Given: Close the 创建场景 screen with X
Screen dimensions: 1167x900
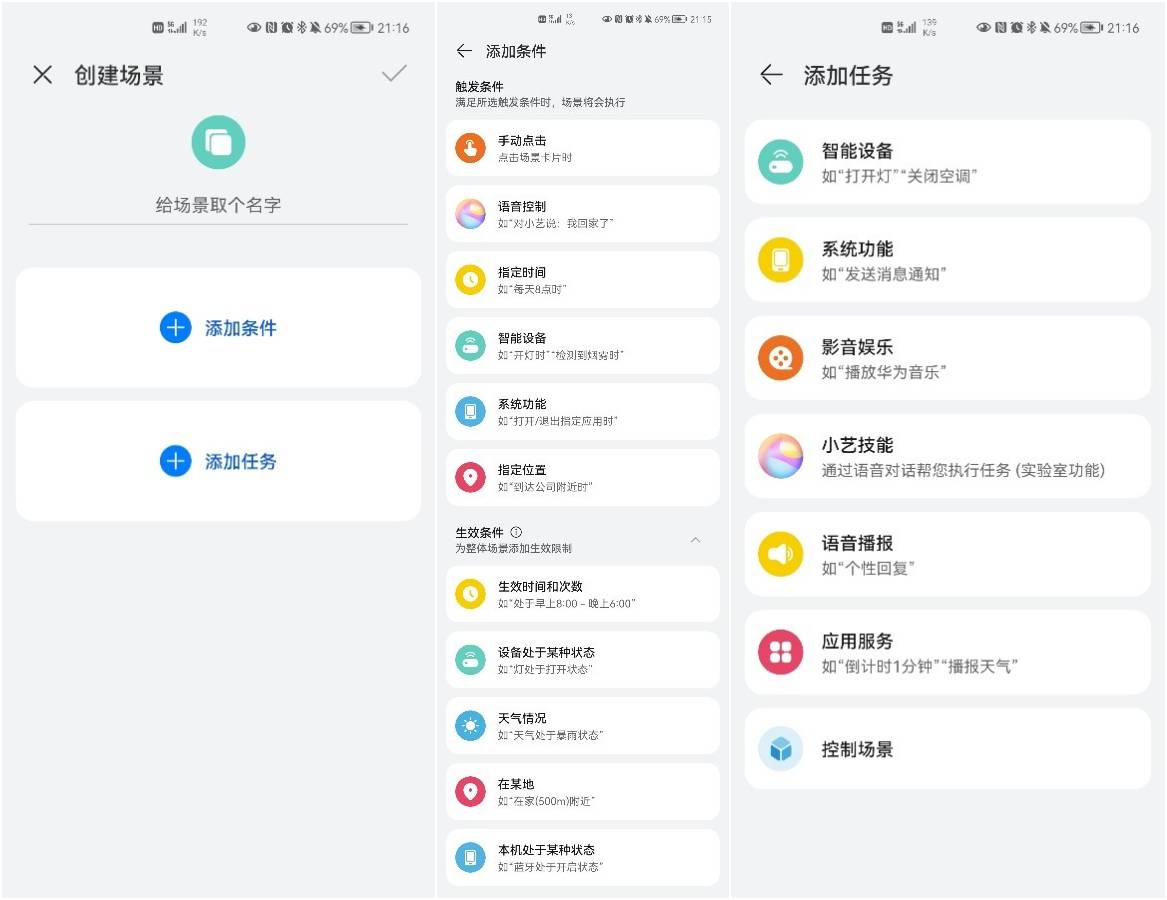Looking at the screenshot, I should point(42,75).
